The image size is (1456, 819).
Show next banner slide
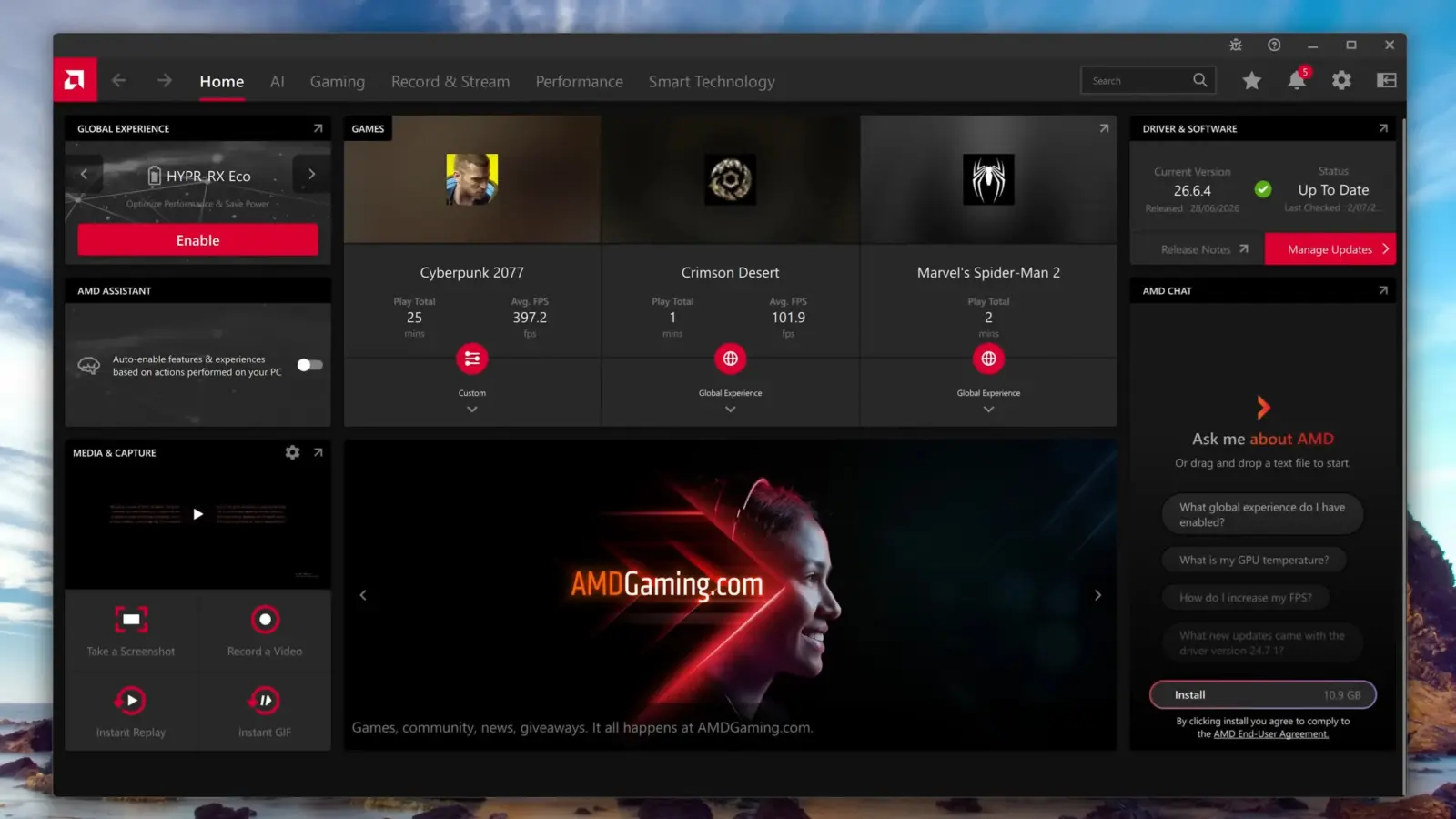1097,595
